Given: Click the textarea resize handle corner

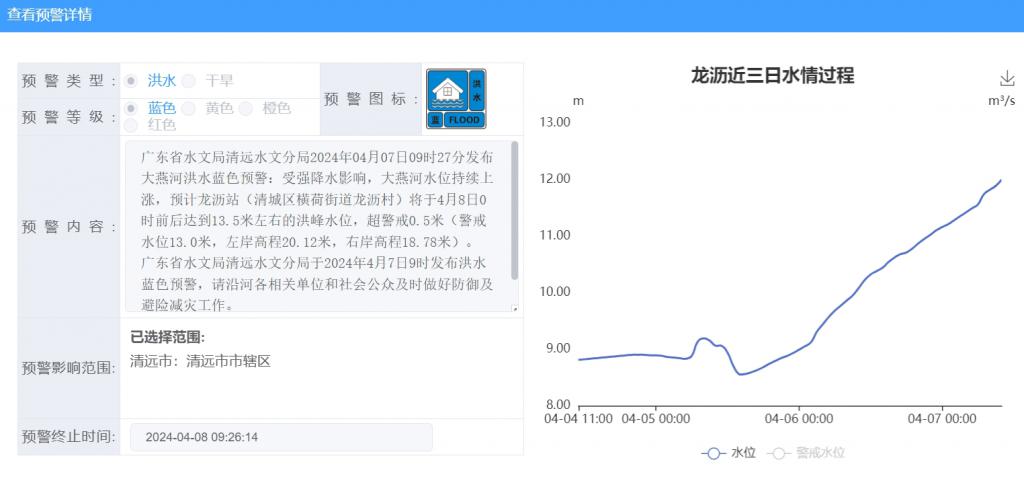Looking at the screenshot, I should point(515,308).
